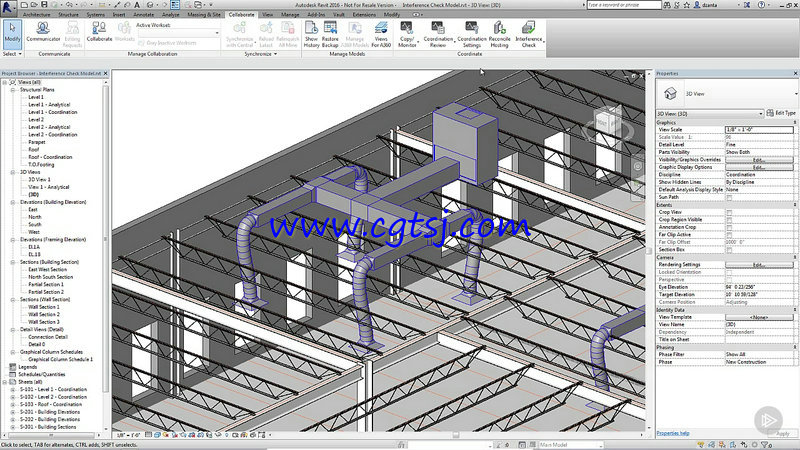This screenshot has width=800, height=450.
Task: Click the Text tool icon in quick access toolbar
Action: [x=137, y=5]
